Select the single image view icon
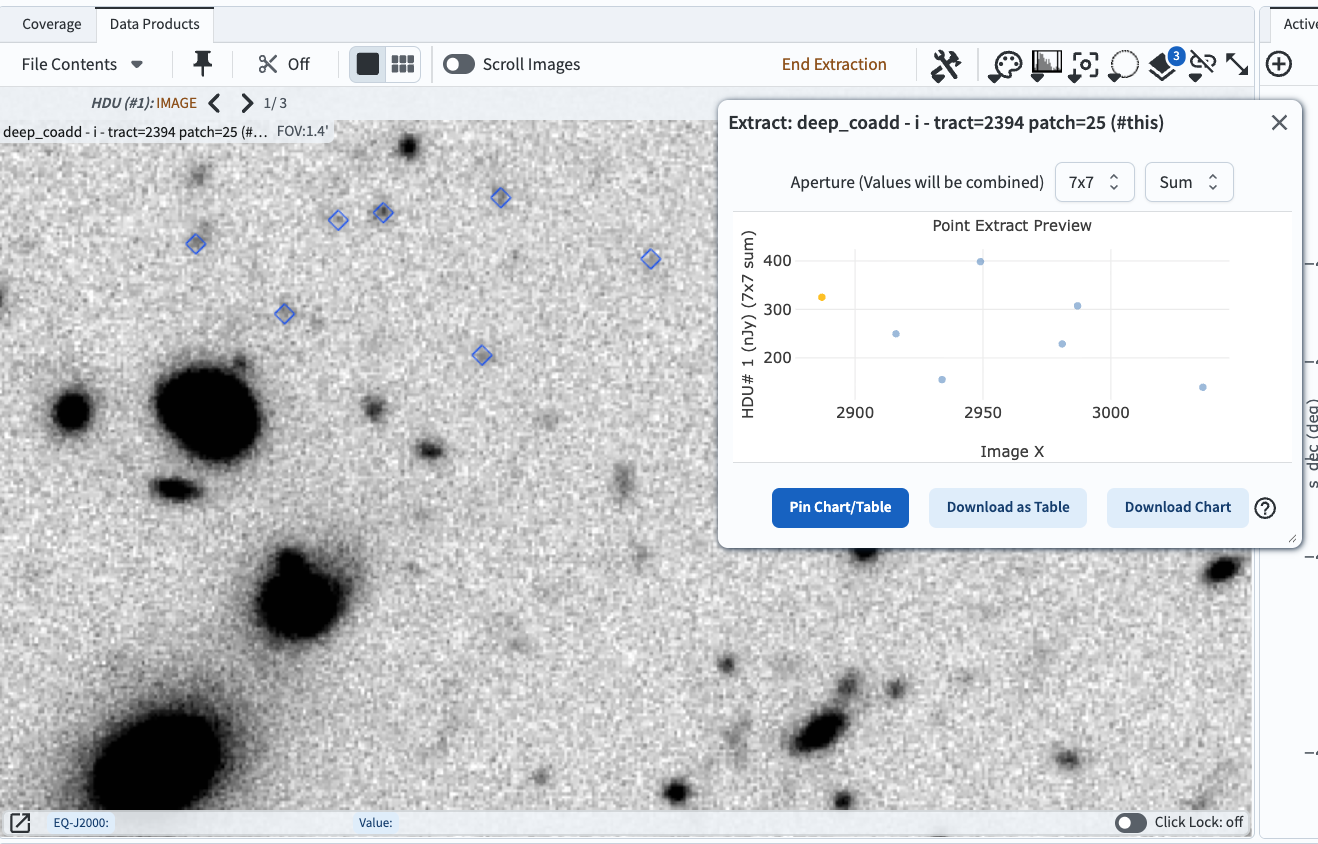Screen dimensions: 1318x844 [368, 64]
